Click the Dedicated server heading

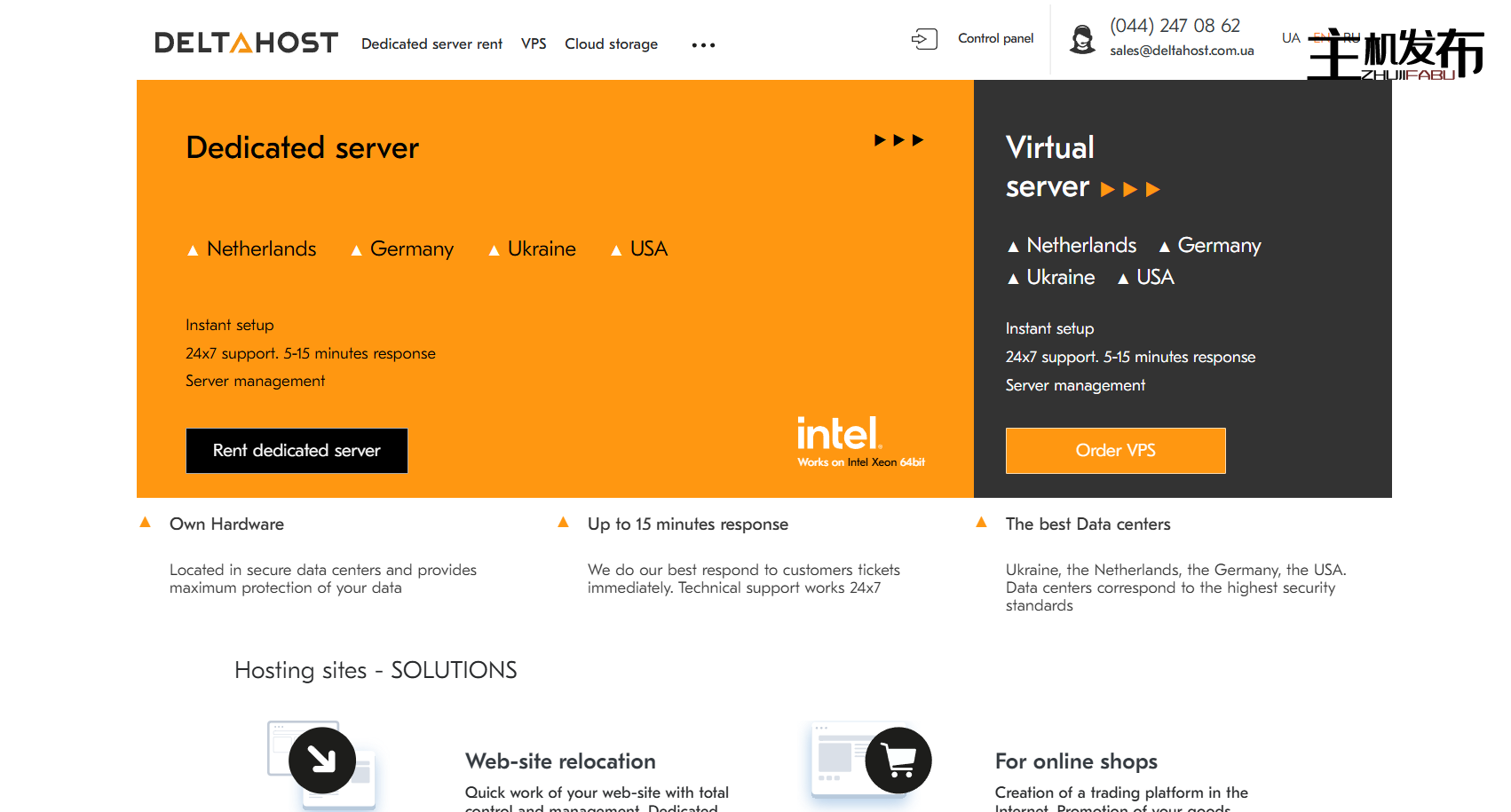tap(303, 147)
